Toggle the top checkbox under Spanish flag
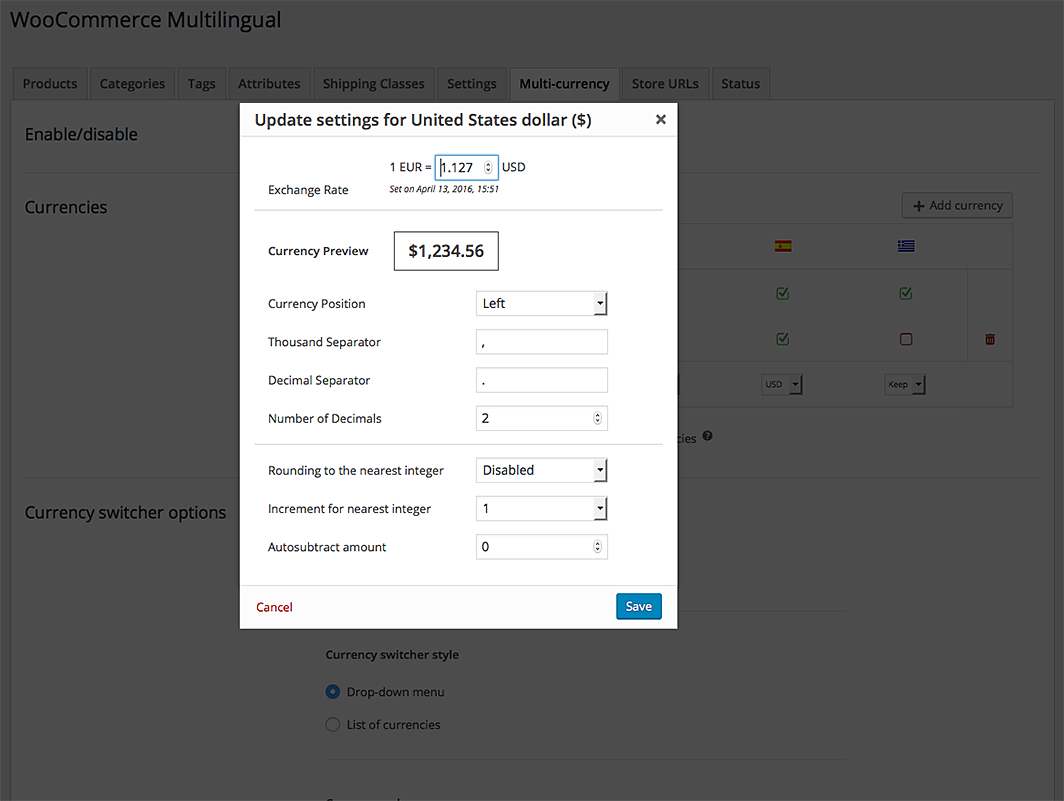1064x801 pixels. [x=783, y=294]
